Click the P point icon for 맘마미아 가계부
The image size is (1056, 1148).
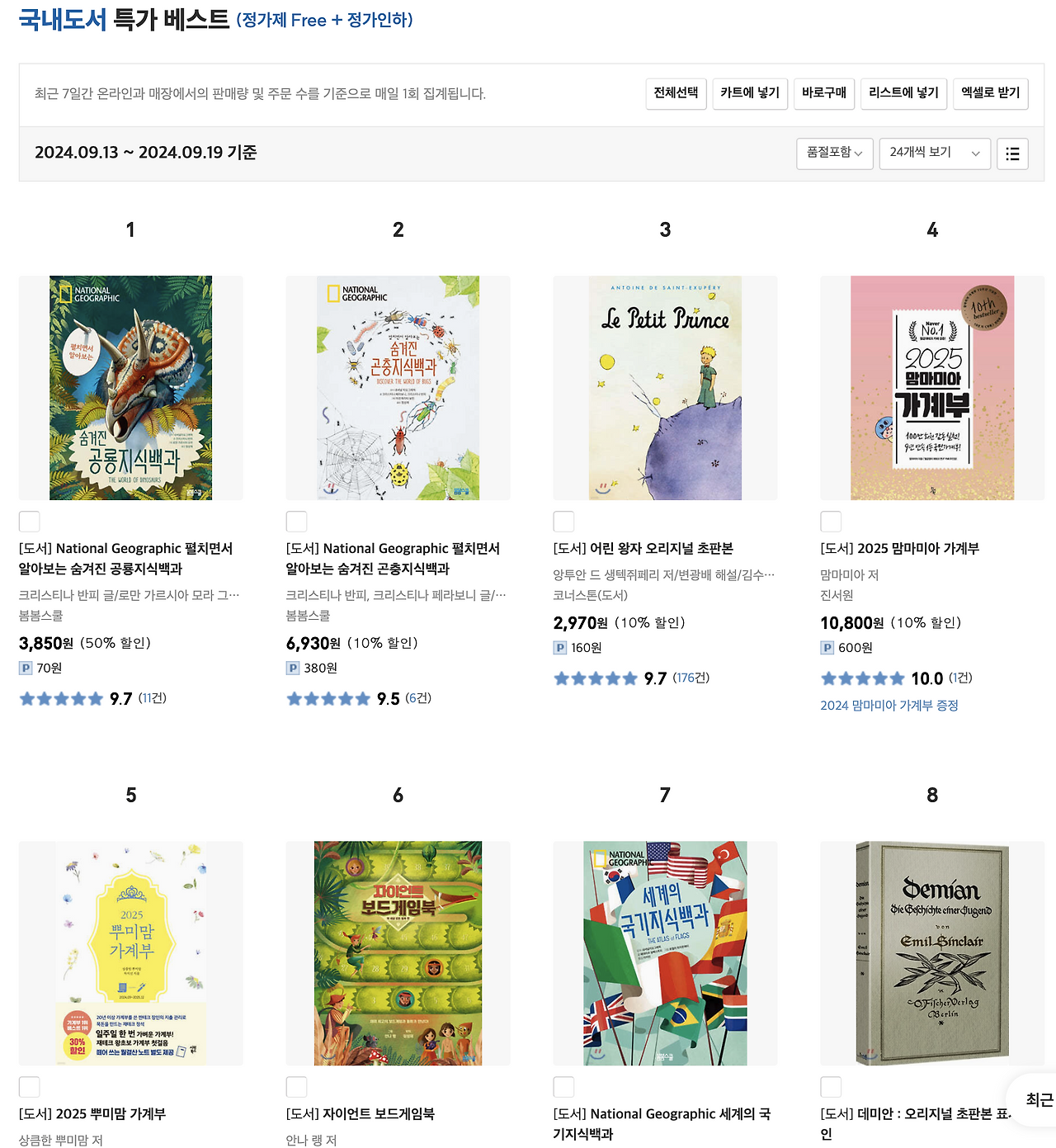827,648
